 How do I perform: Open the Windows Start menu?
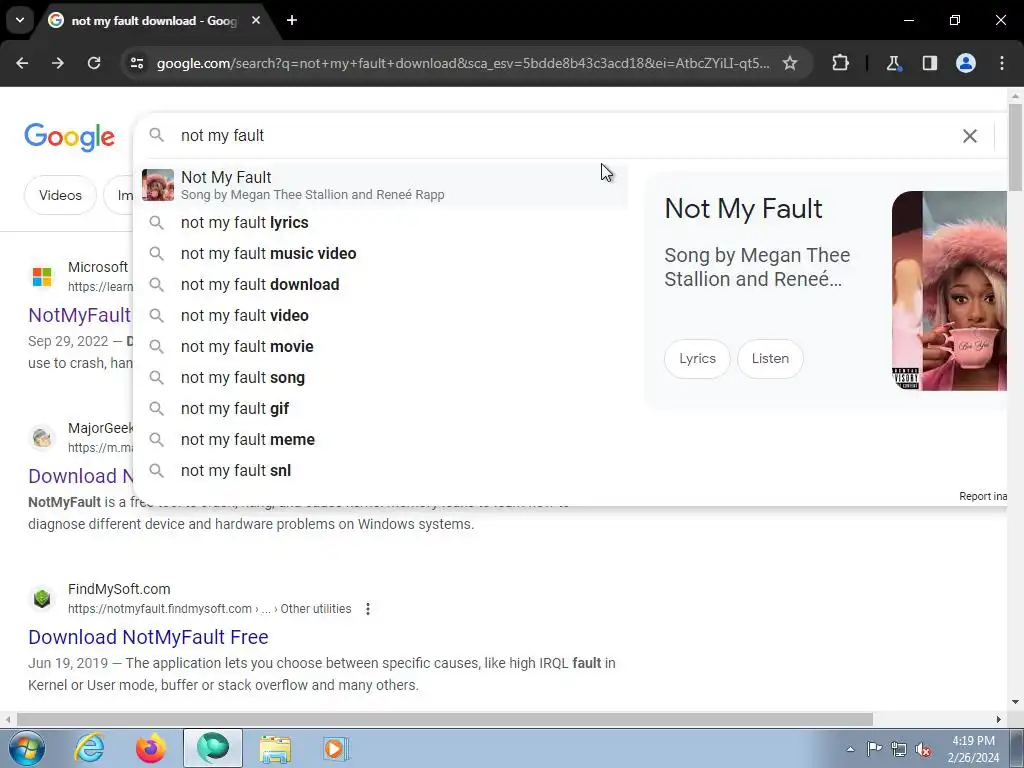pos(26,748)
